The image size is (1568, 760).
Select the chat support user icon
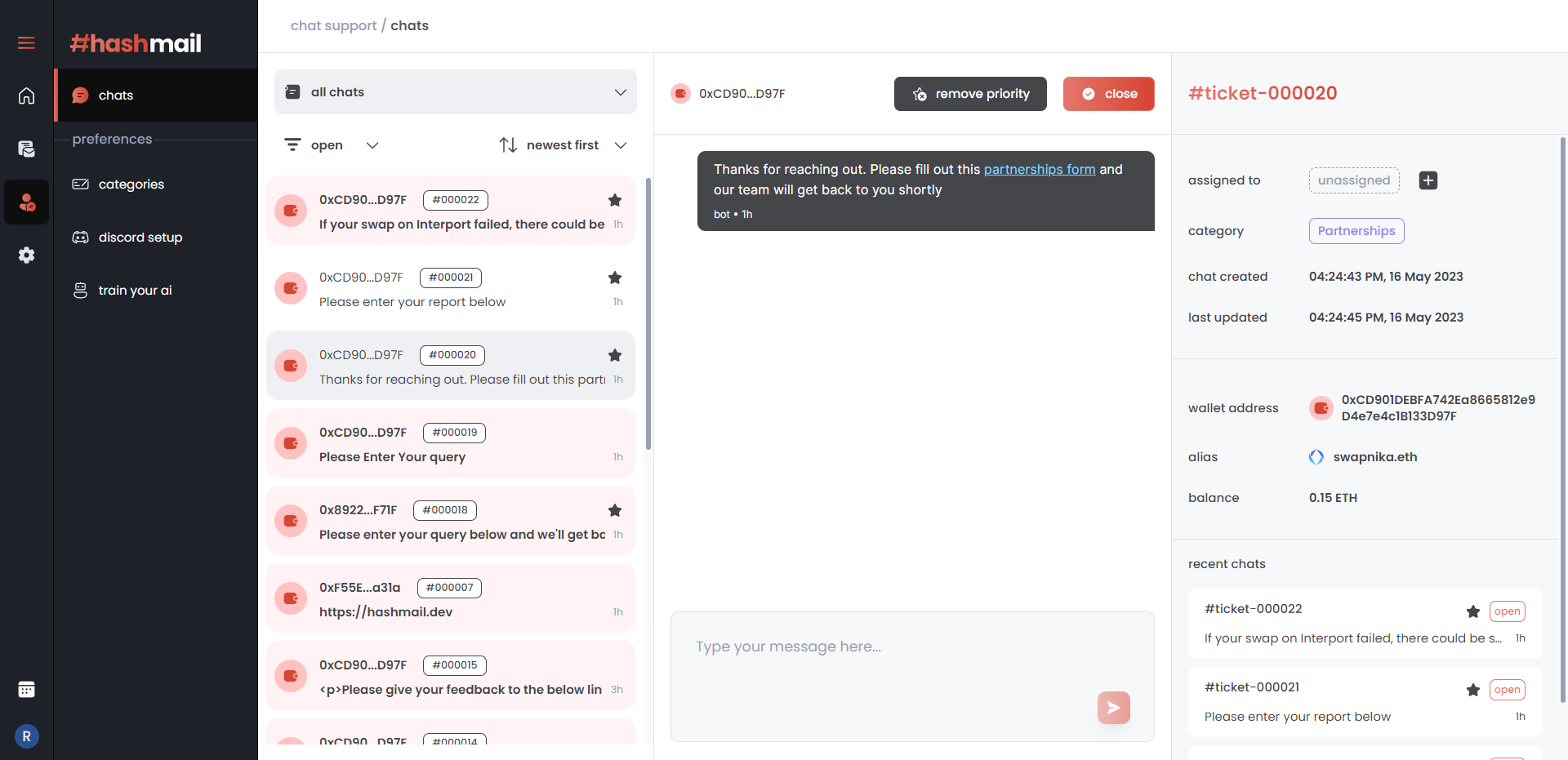tap(26, 202)
